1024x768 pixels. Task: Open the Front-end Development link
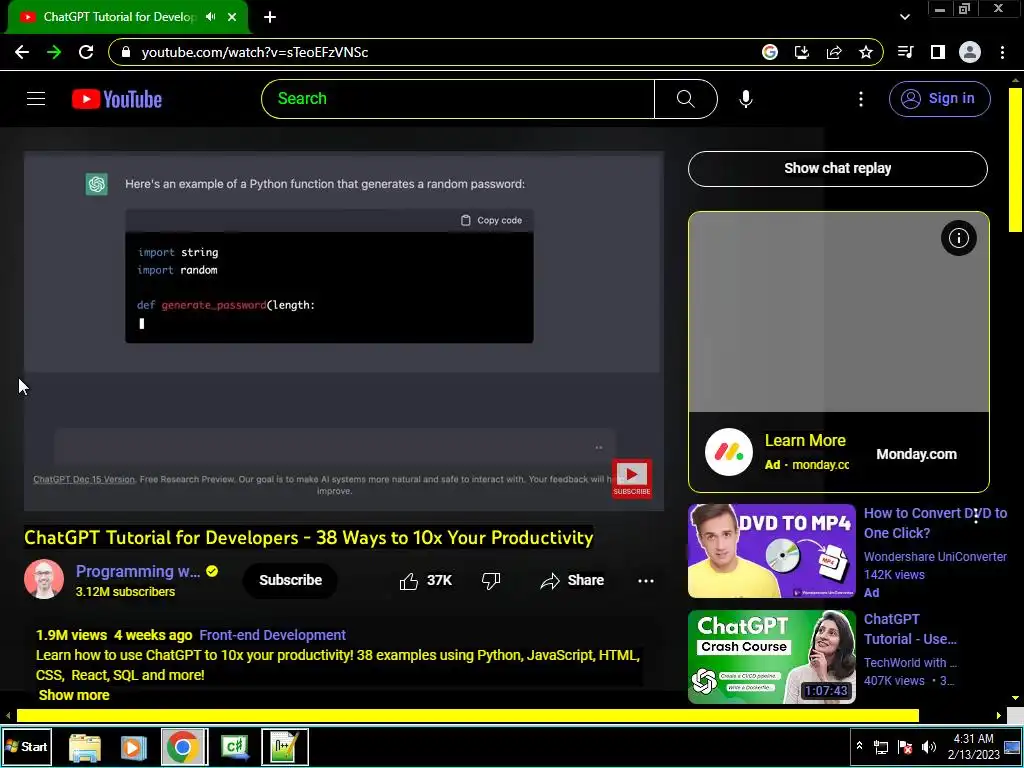pyautogui.click(x=272, y=635)
